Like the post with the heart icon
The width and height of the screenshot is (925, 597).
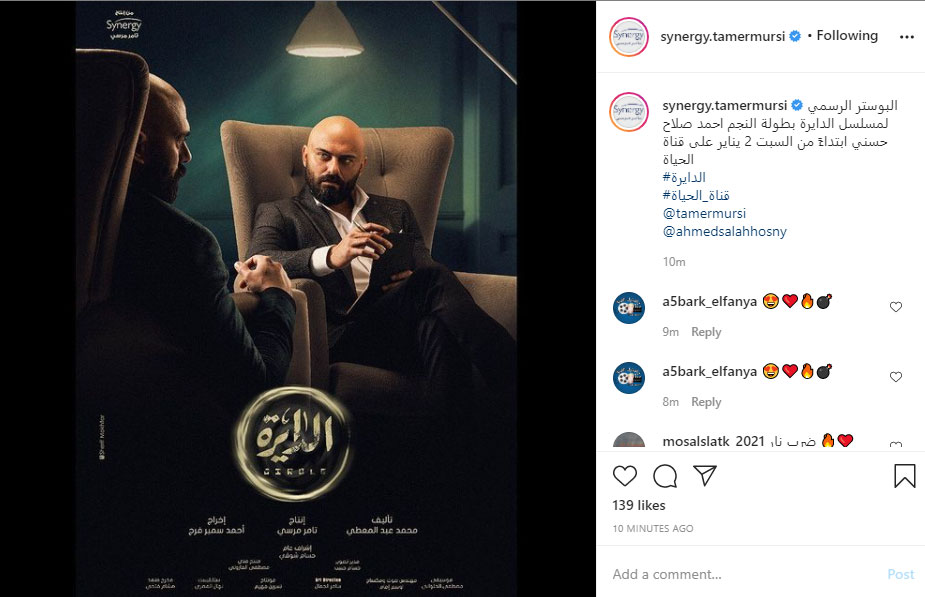click(625, 475)
